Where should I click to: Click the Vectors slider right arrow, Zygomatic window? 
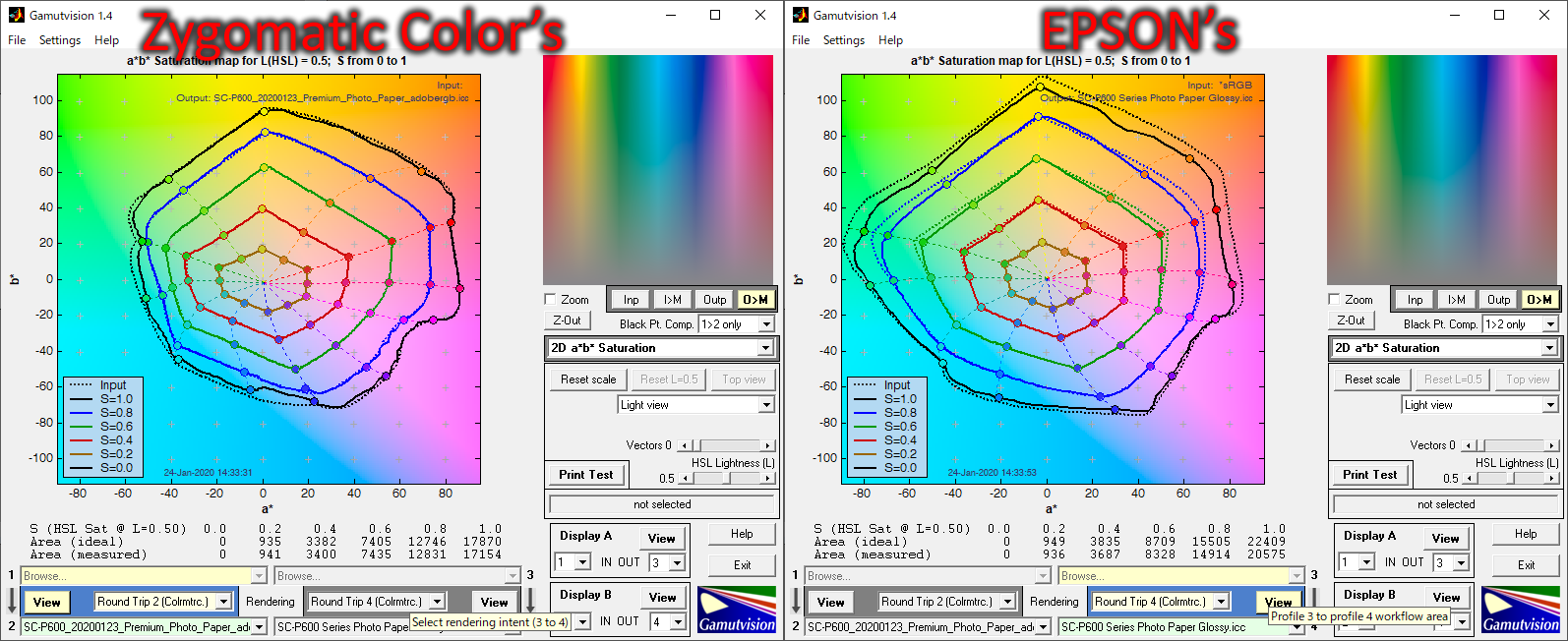[x=768, y=445]
